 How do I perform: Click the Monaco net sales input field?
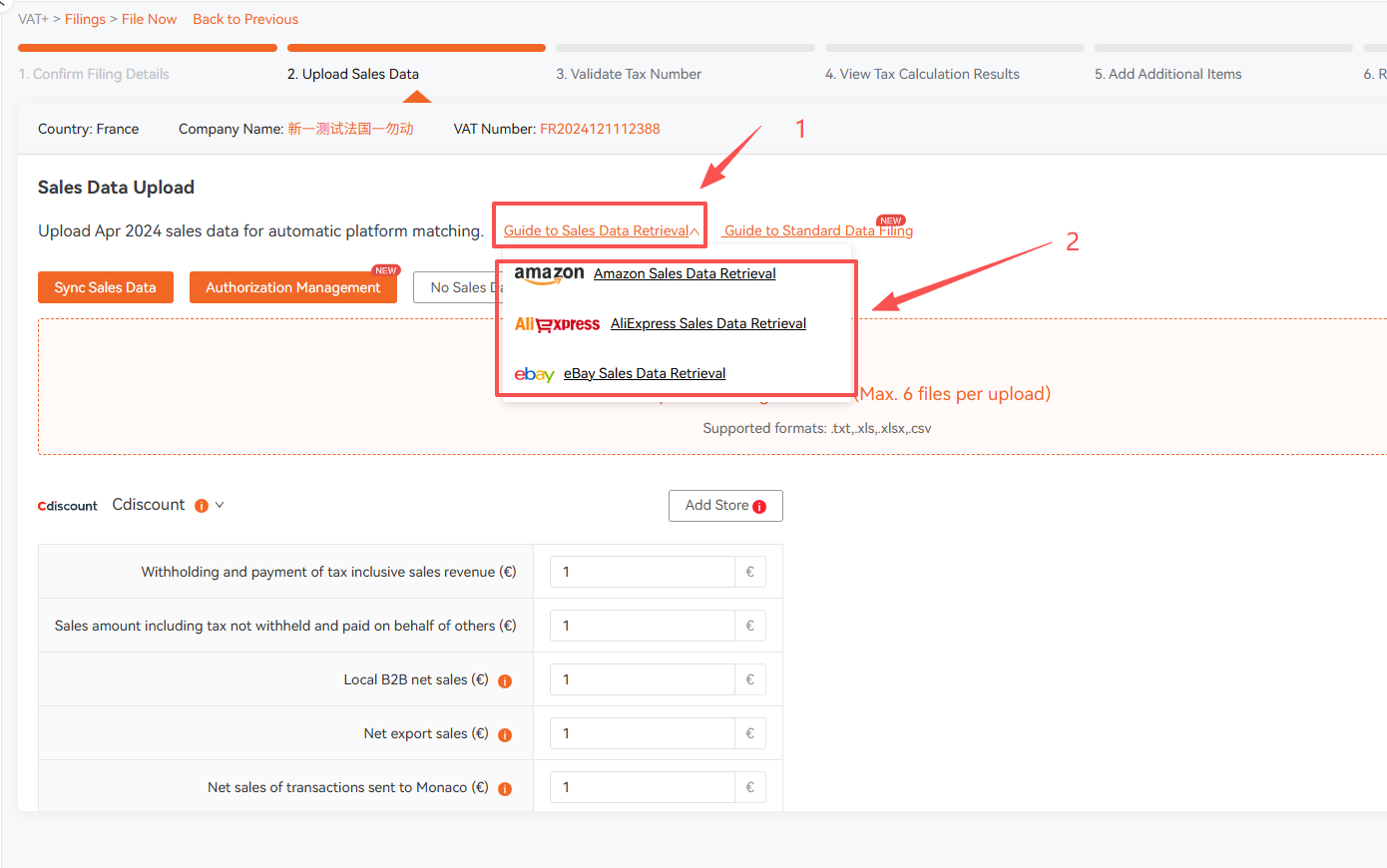click(643, 787)
